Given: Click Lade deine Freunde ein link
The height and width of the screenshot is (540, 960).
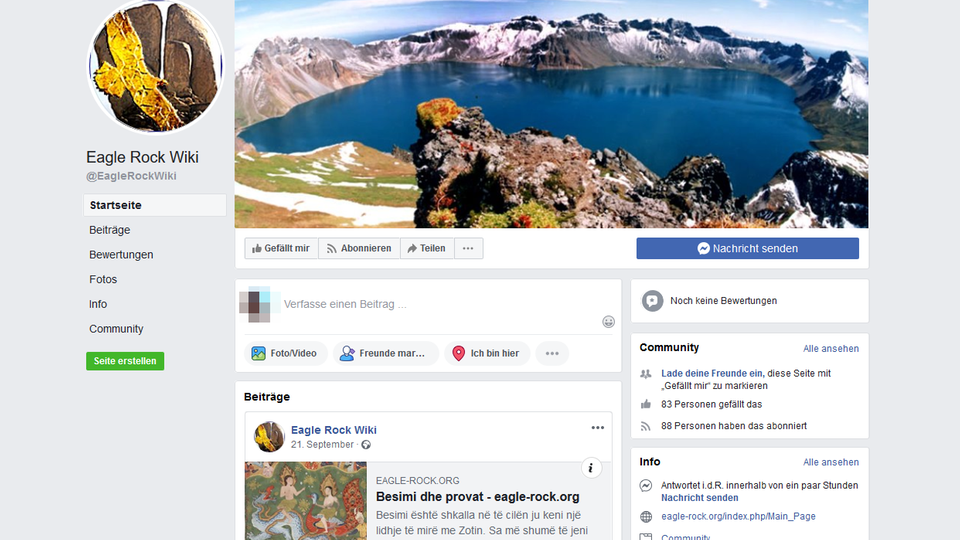Looking at the screenshot, I should point(712,373).
